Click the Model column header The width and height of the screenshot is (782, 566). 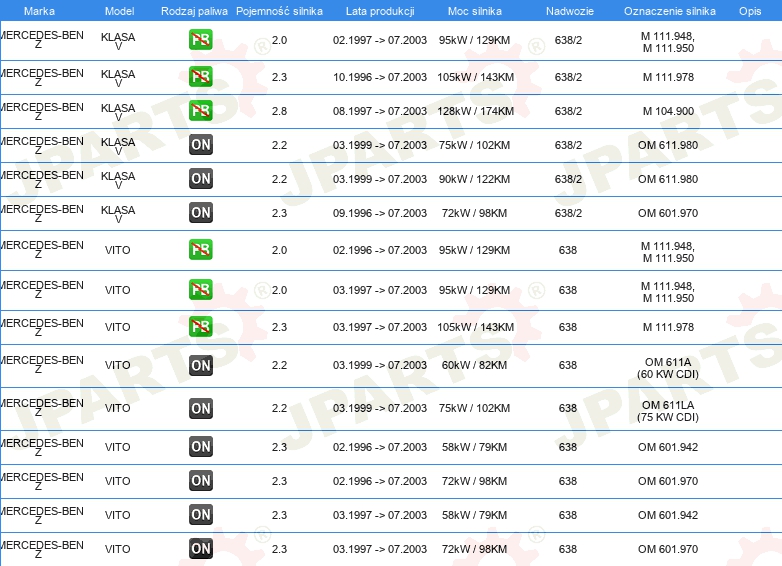tap(119, 11)
